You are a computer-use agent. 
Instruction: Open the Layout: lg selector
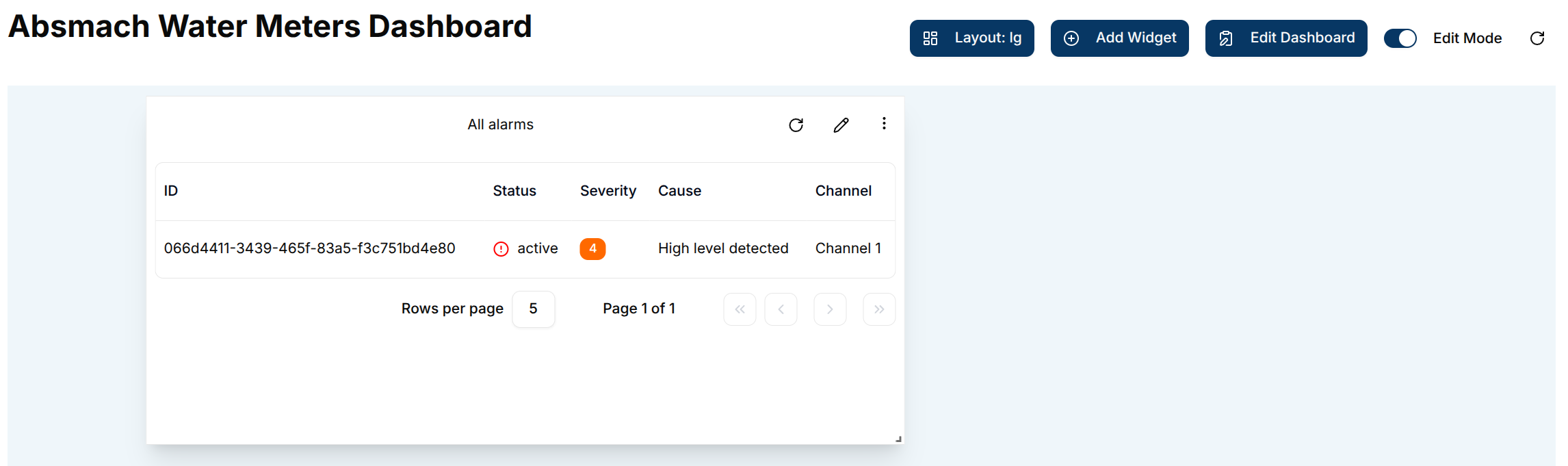[971, 38]
